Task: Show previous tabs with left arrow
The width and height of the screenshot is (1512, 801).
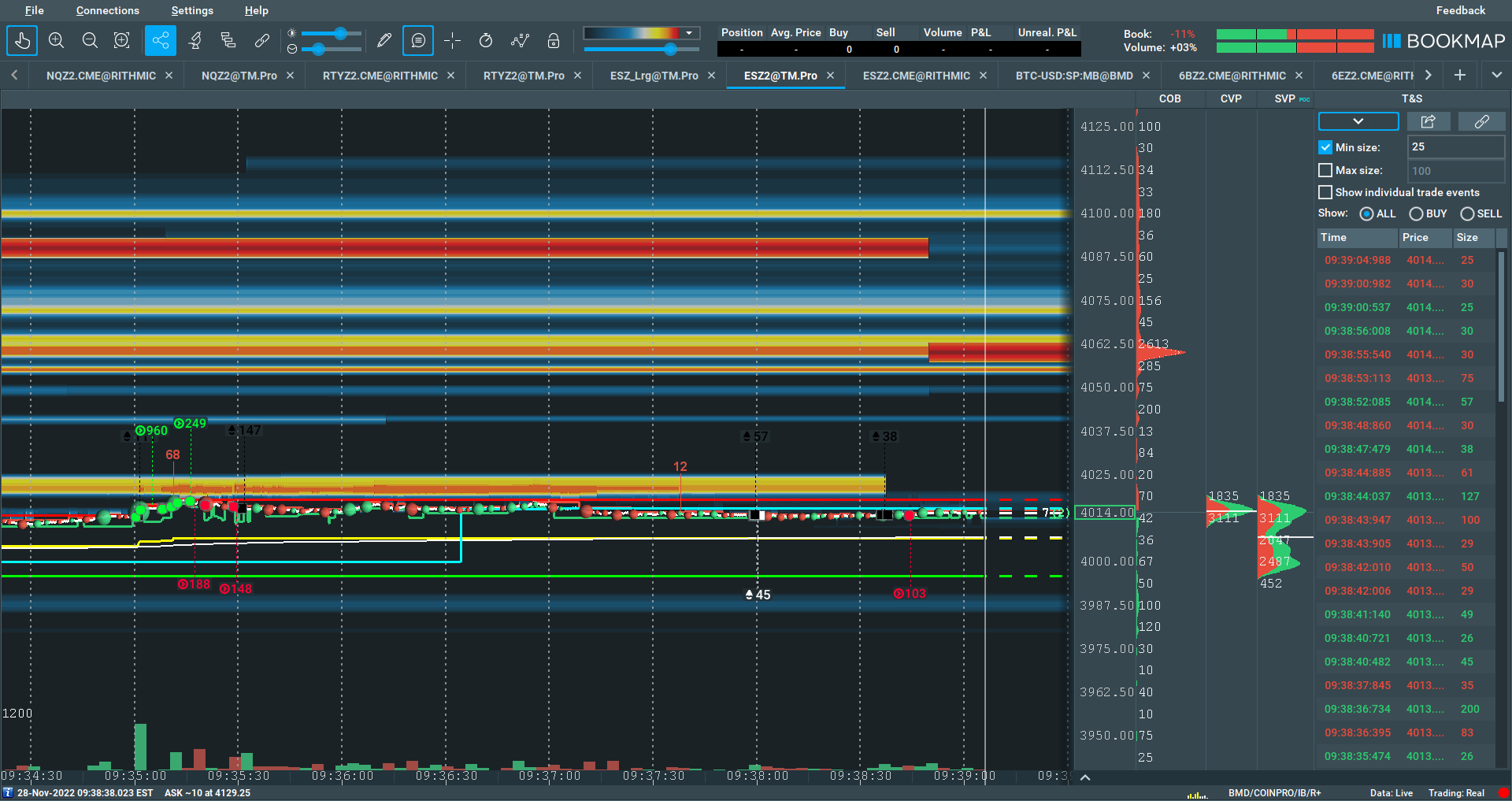Action: (x=14, y=75)
